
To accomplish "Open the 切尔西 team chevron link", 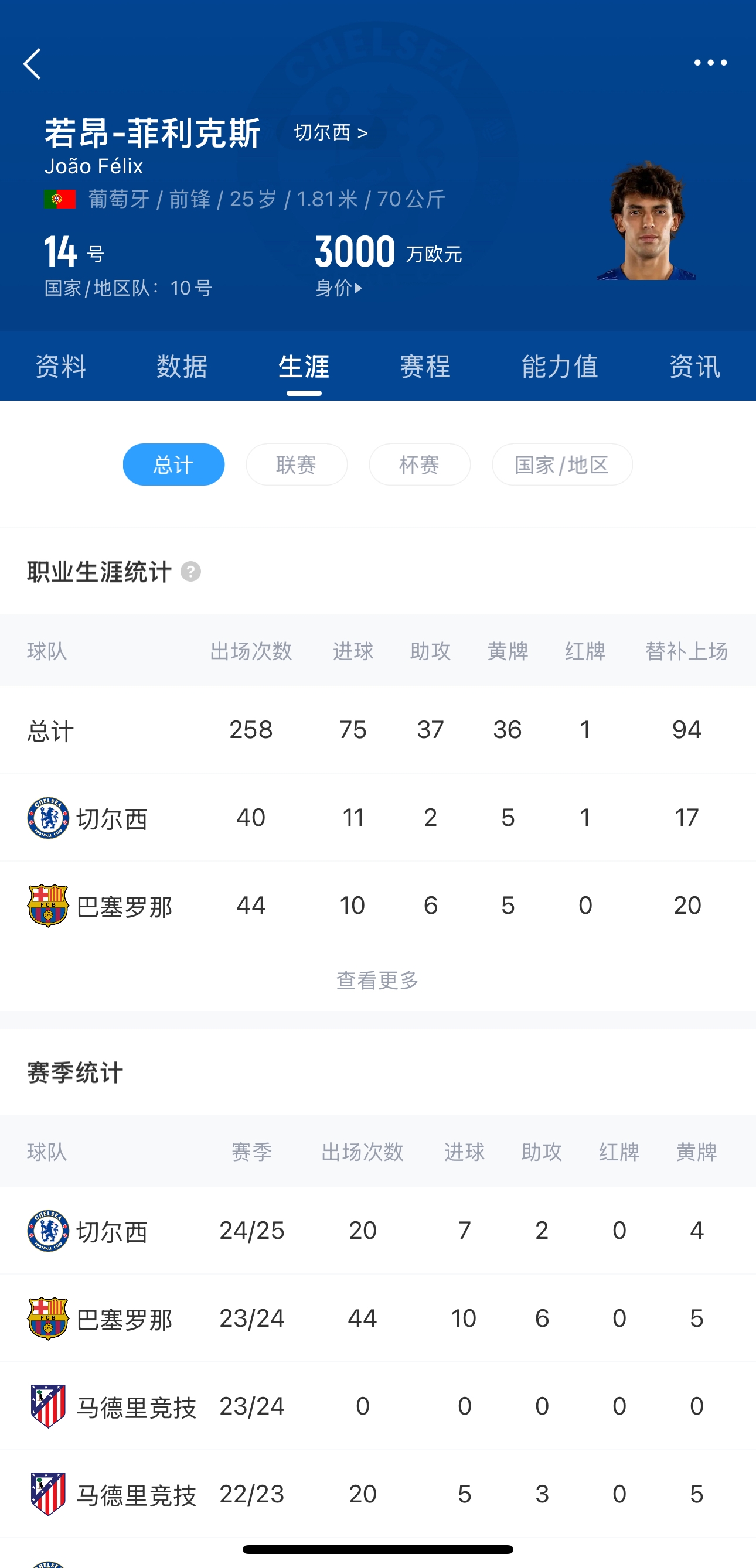I will (331, 132).
